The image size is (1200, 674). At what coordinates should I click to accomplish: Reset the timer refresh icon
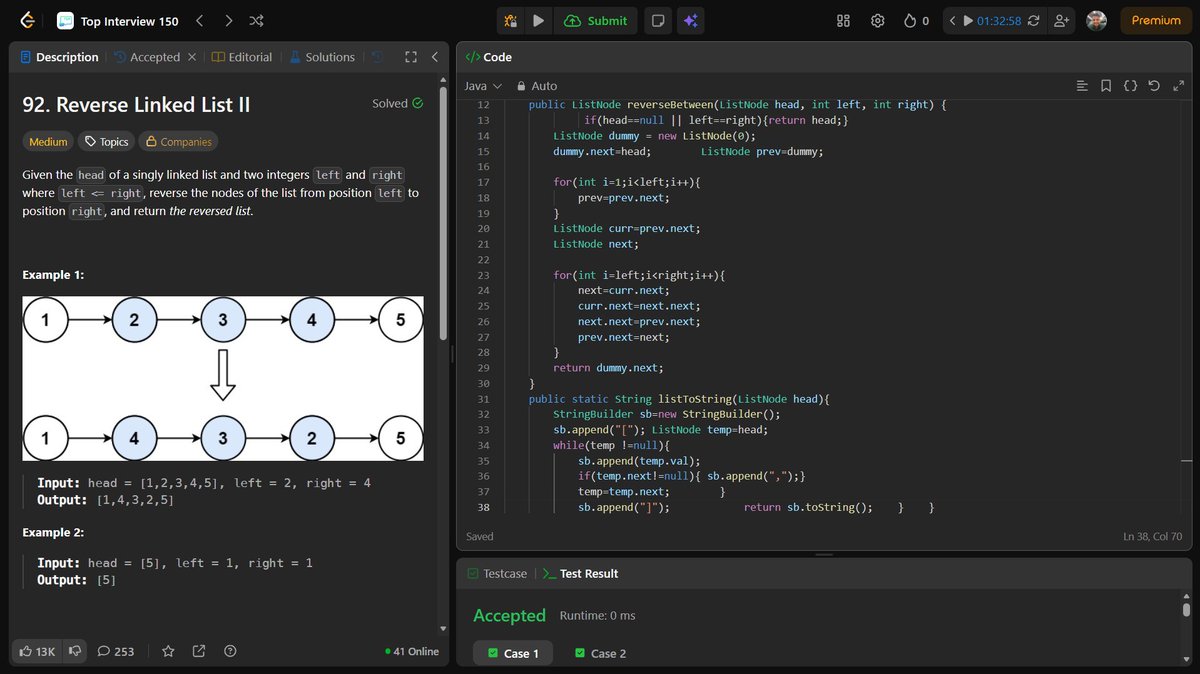(x=1033, y=20)
